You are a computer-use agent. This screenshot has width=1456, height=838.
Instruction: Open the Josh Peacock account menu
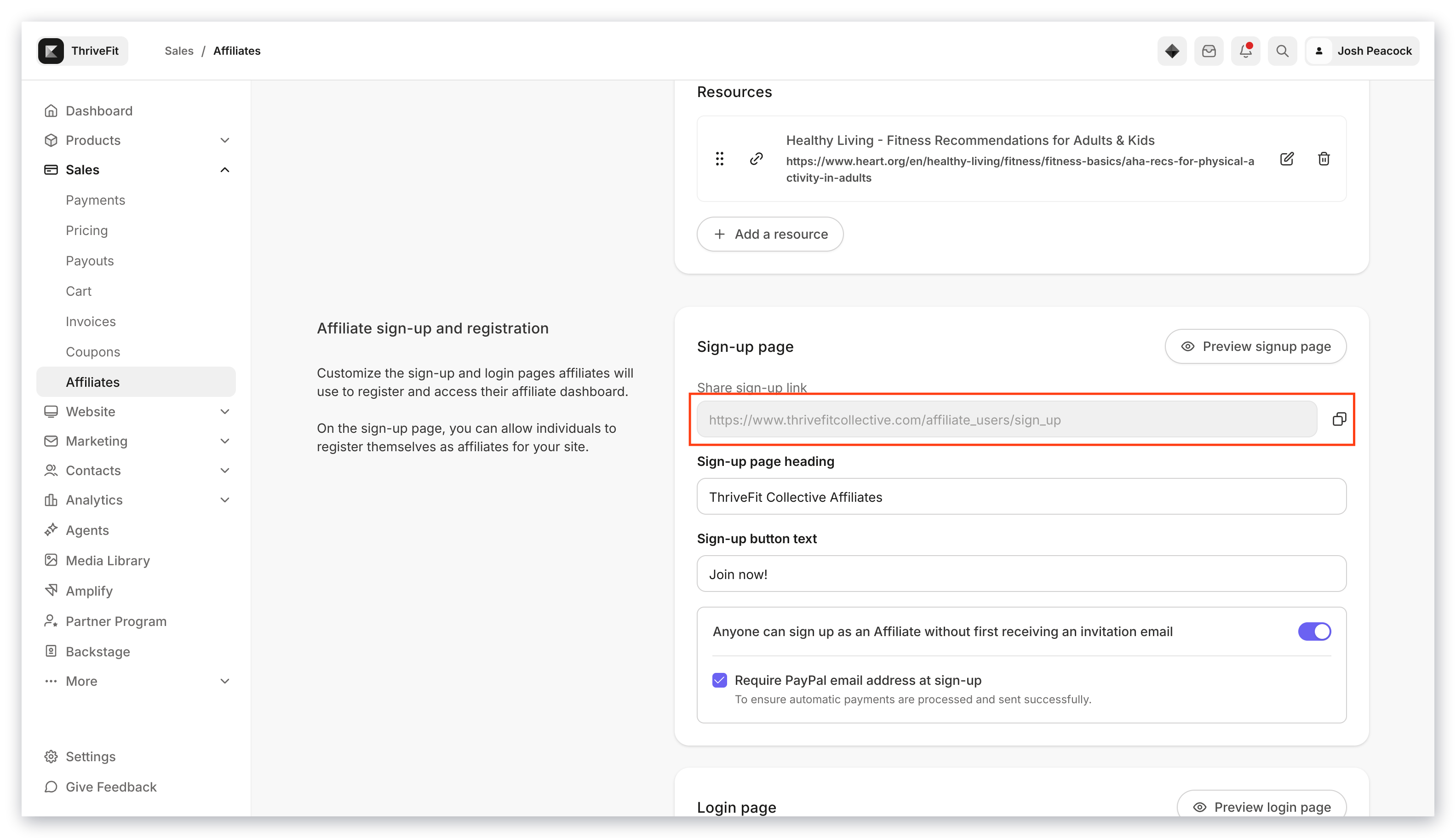coord(1362,51)
